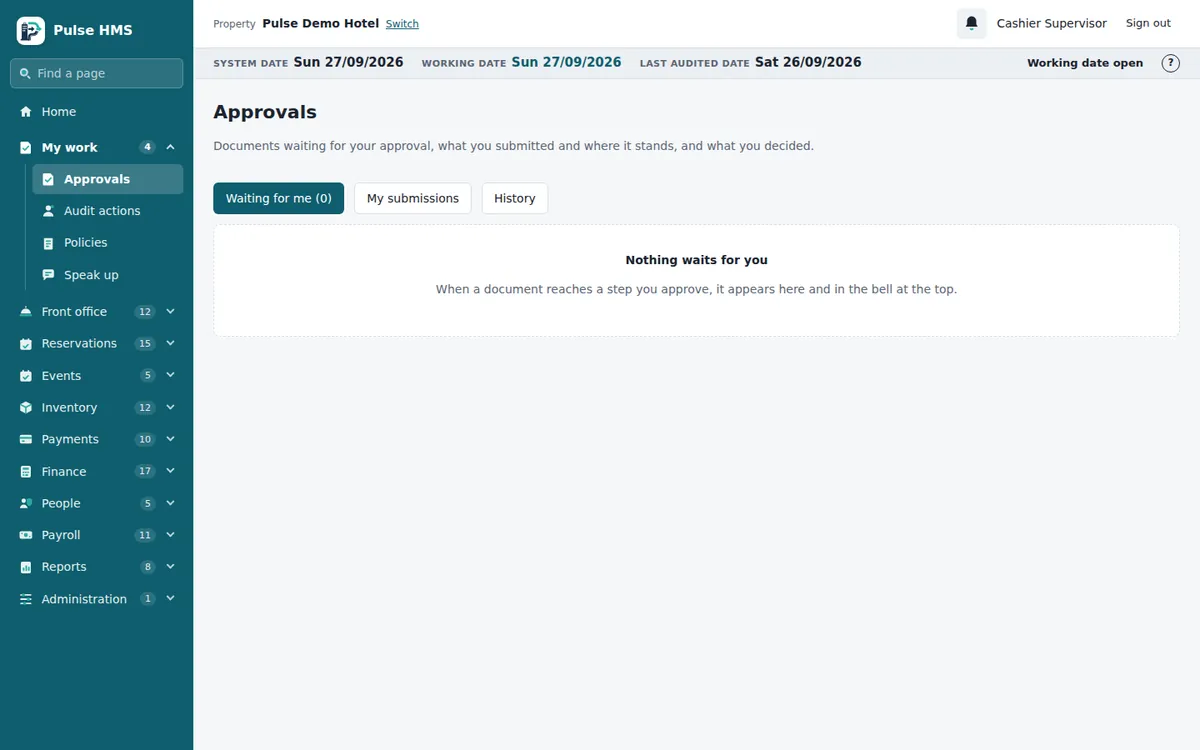Click the Inventory box icon
The image size is (1200, 750).
click(x=26, y=408)
